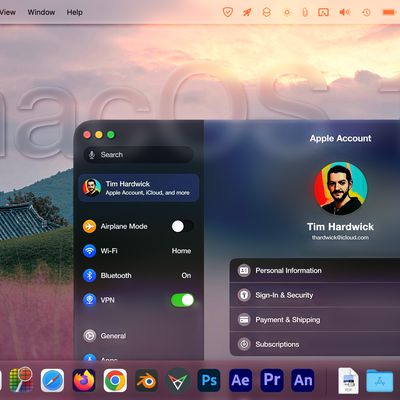Launch Adobe Animate from the Dock
This screenshot has width=400, height=400.
click(303, 380)
